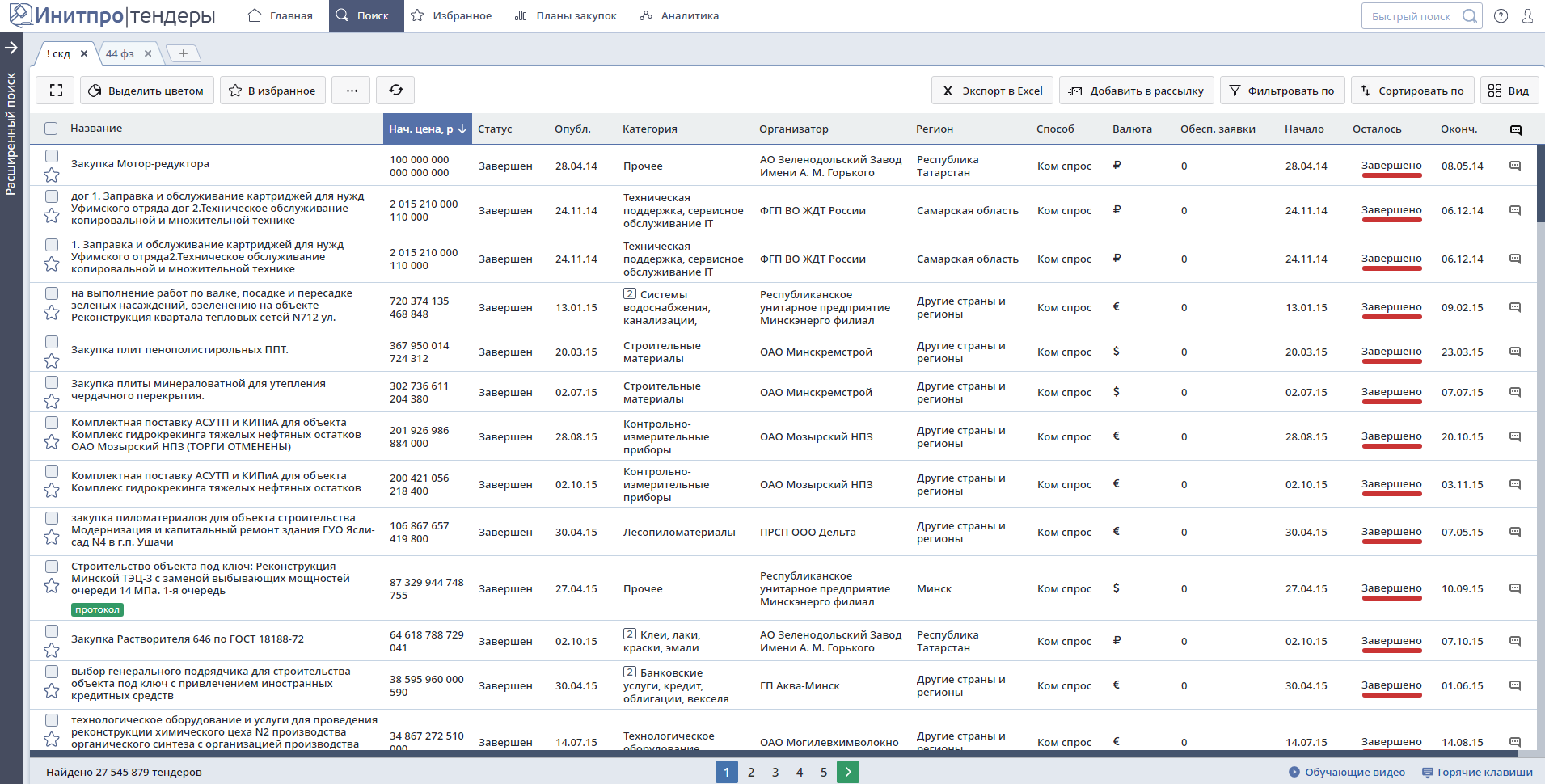
Task: Expand the '2' category badge for Банковские услуги
Action: point(630,672)
